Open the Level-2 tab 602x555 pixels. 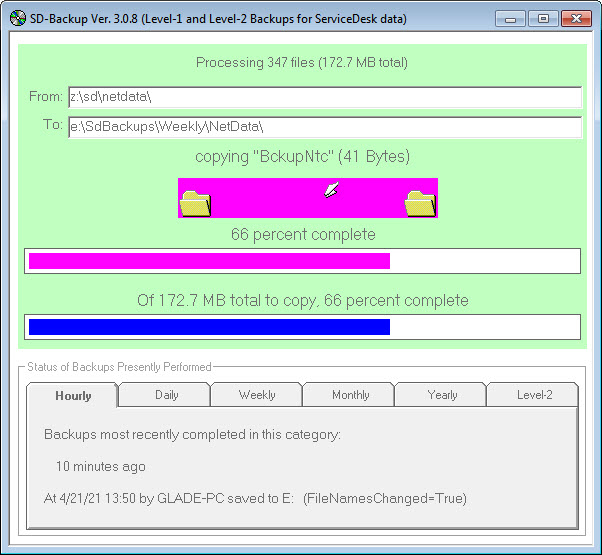coord(533,395)
